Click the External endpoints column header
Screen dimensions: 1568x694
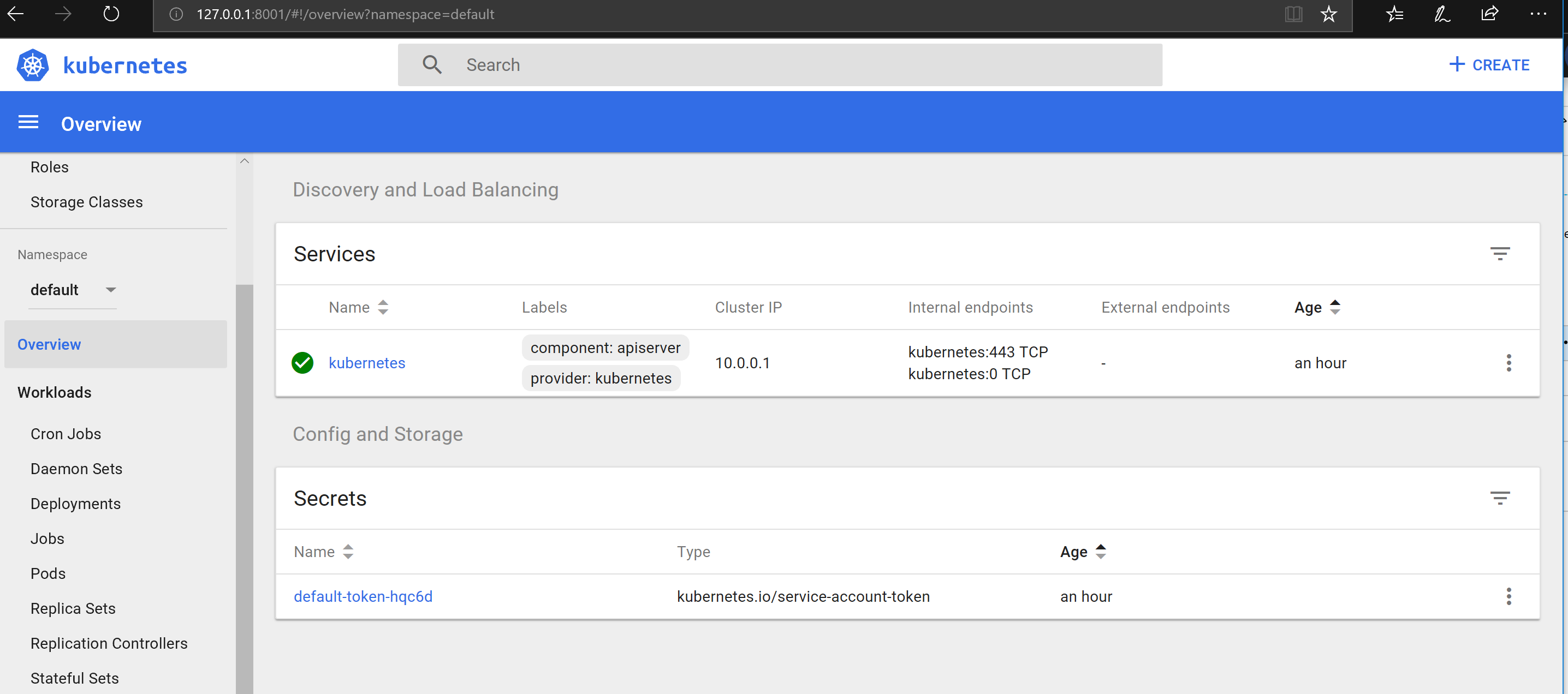[1166, 307]
